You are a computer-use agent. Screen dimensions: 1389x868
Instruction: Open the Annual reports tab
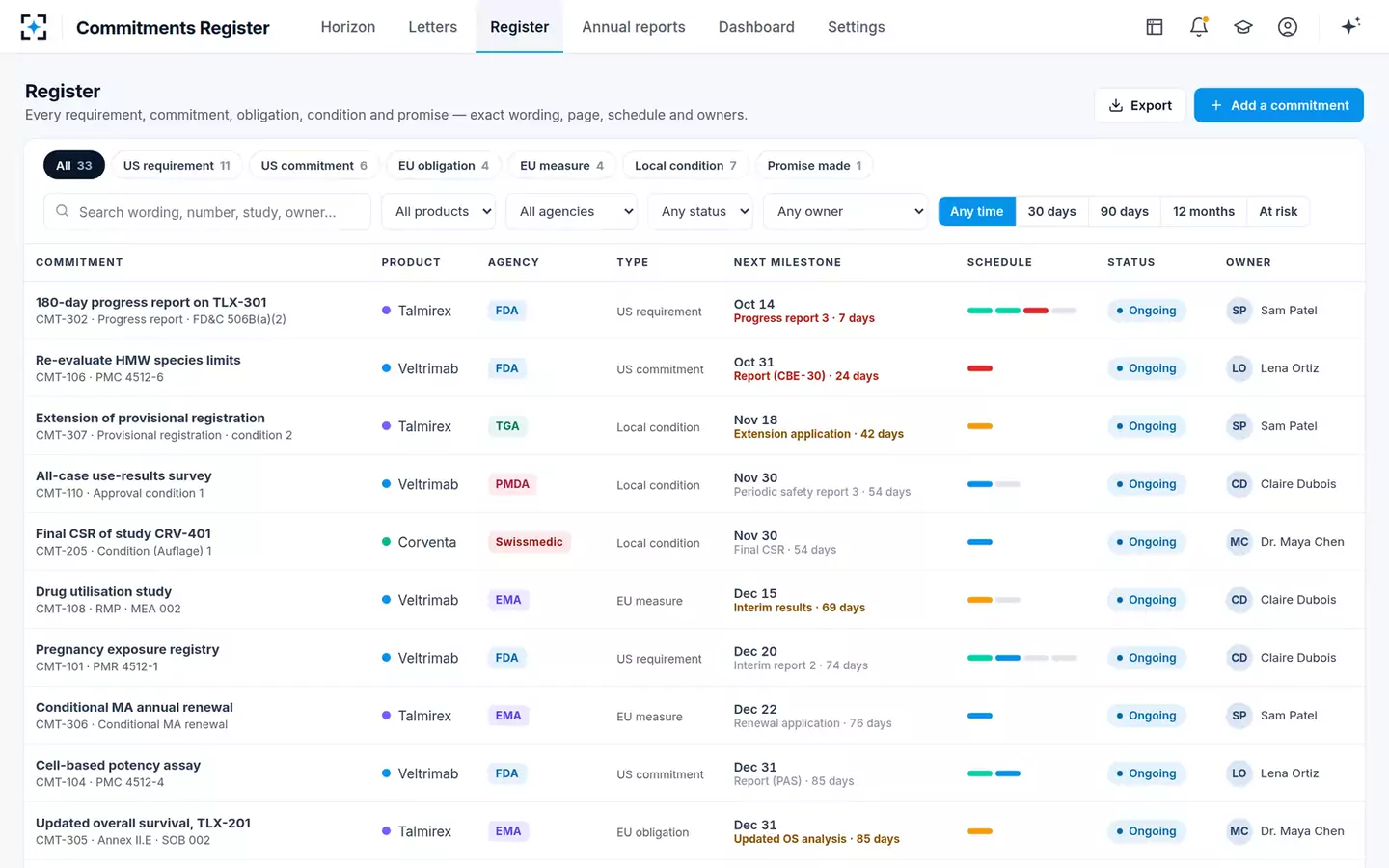point(634,27)
